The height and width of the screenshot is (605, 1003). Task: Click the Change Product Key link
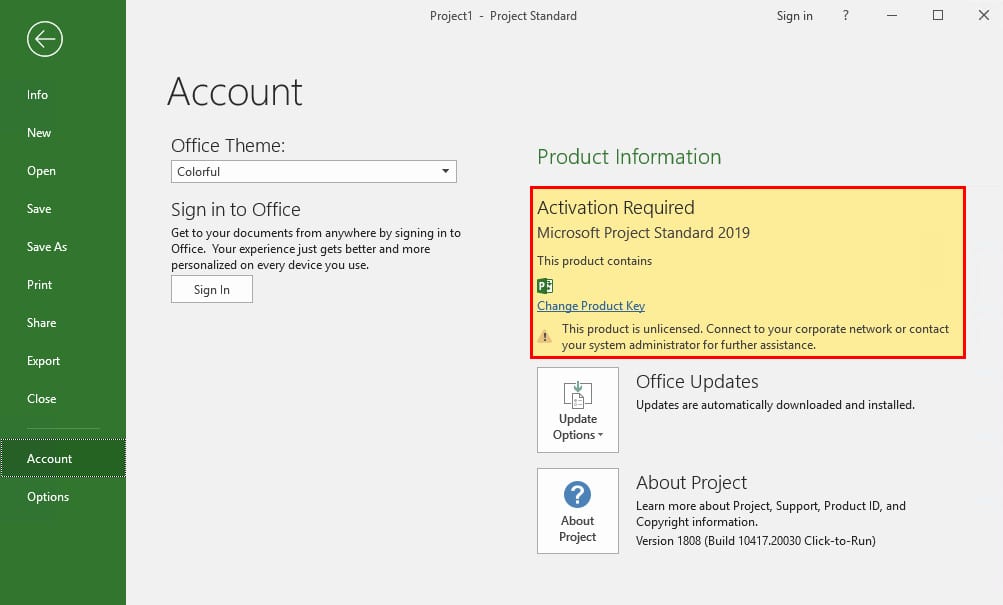point(591,306)
